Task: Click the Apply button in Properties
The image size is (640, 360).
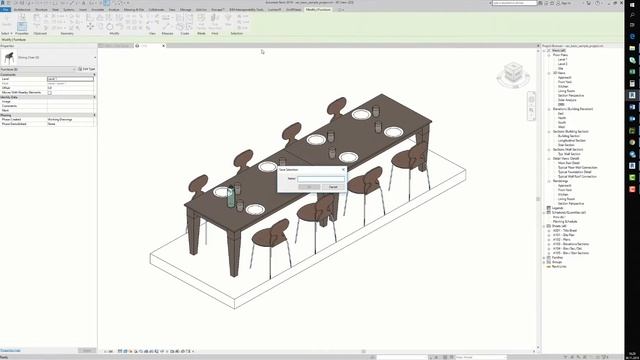Action: [87, 351]
